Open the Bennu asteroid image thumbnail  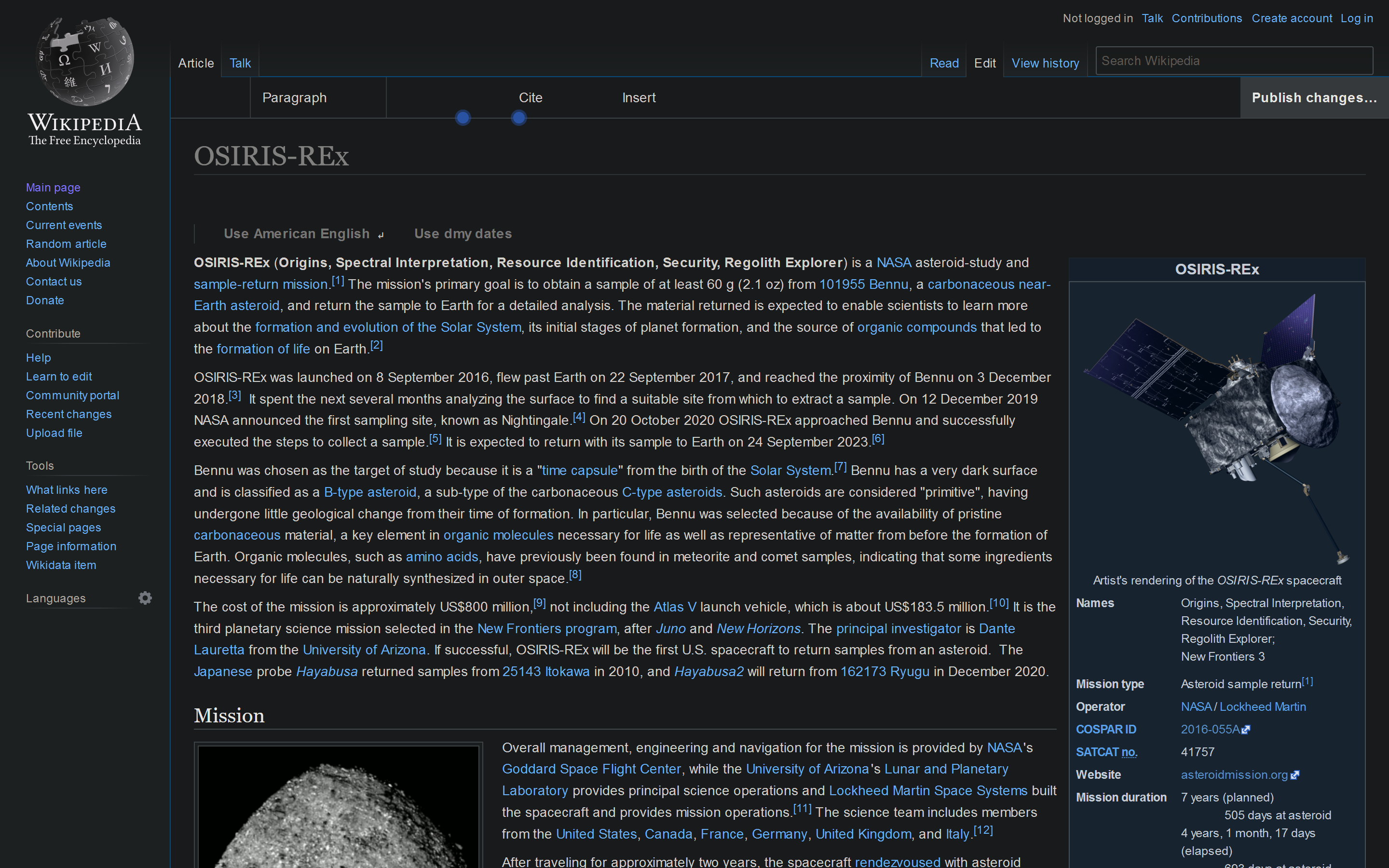[339, 804]
